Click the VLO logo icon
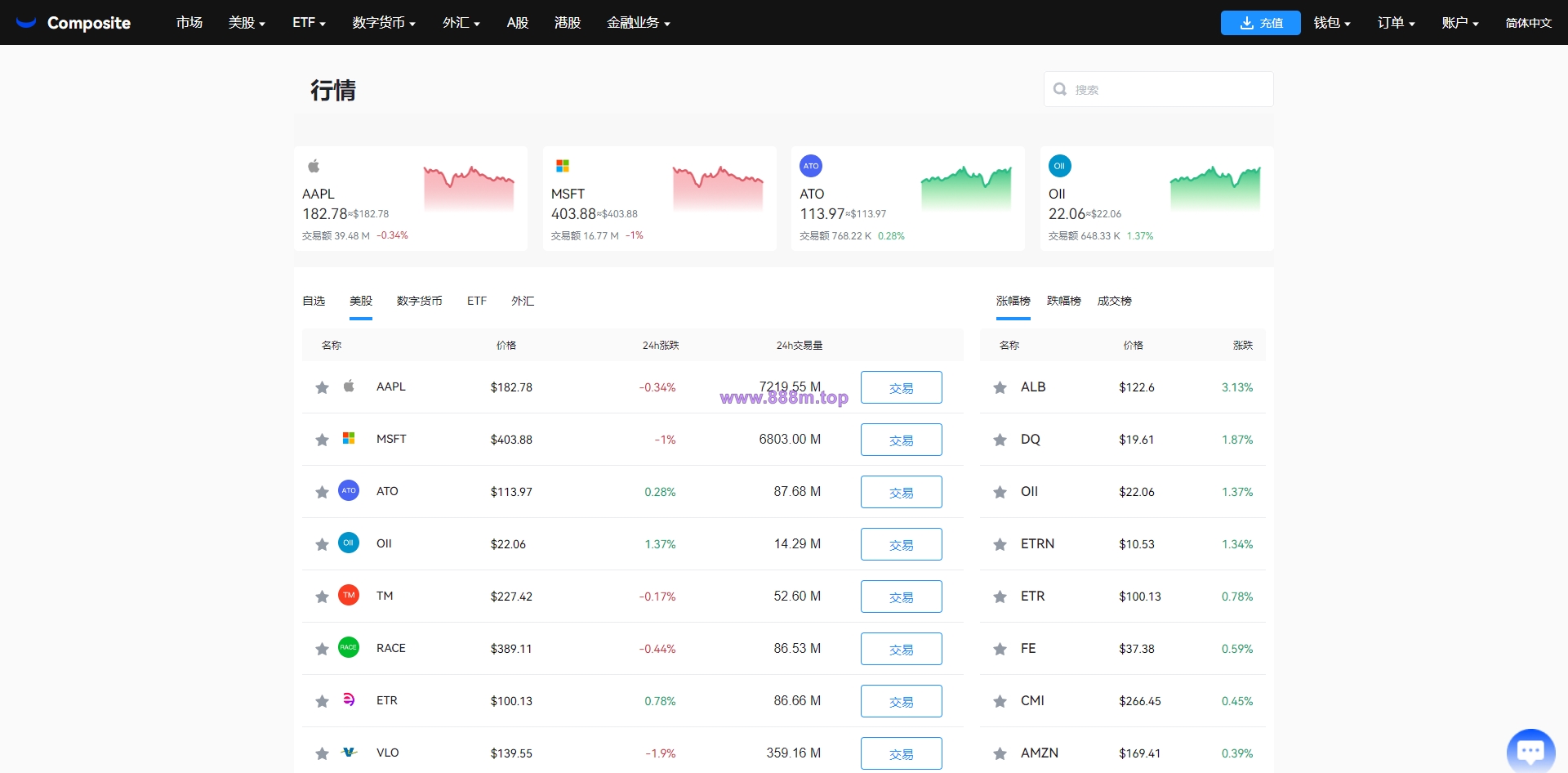 [x=350, y=752]
